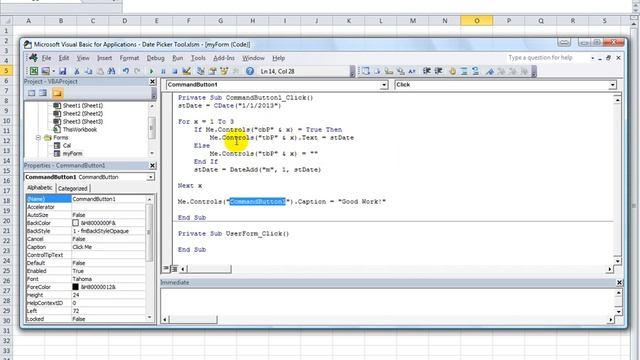Image resolution: width=640 pixels, height=360 pixels.
Task: Open the Properties Window toolbar icon
Action: tap(212, 71)
